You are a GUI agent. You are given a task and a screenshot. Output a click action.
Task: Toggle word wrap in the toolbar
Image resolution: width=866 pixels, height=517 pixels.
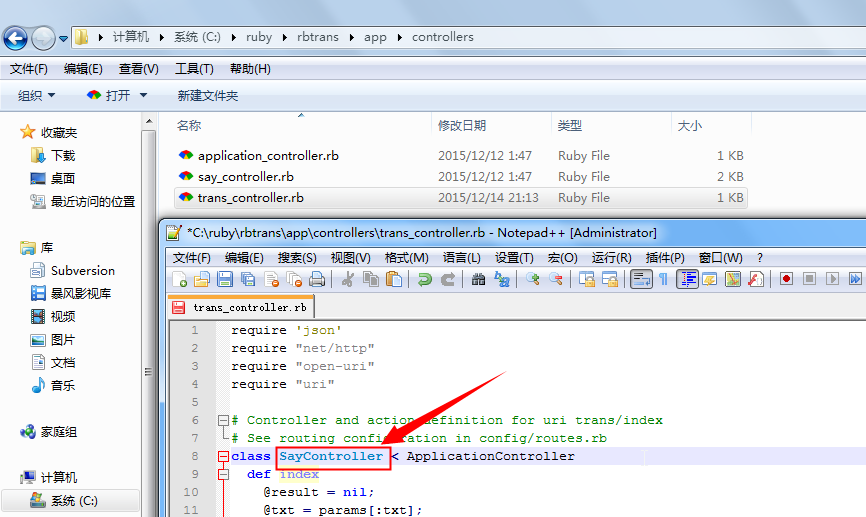[641, 279]
